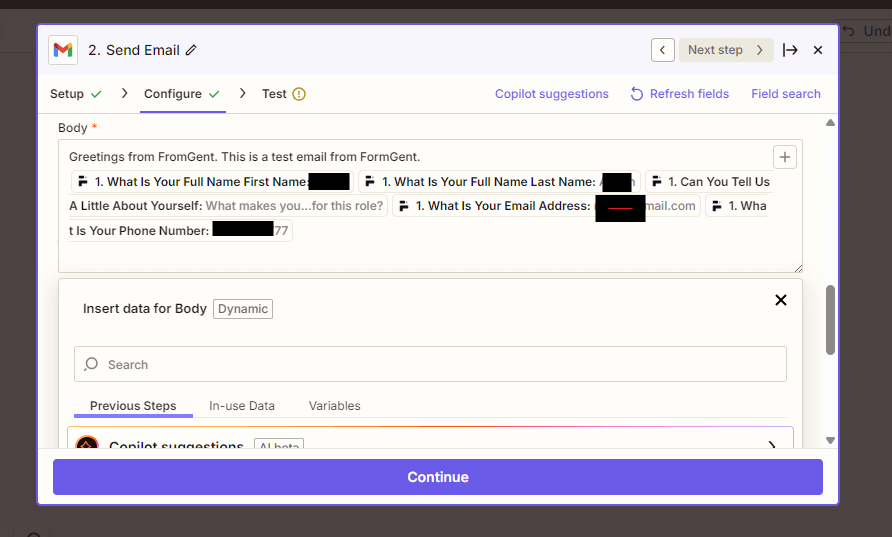Focus the Search data field
Viewport: 892px width, 537px height.
(430, 364)
